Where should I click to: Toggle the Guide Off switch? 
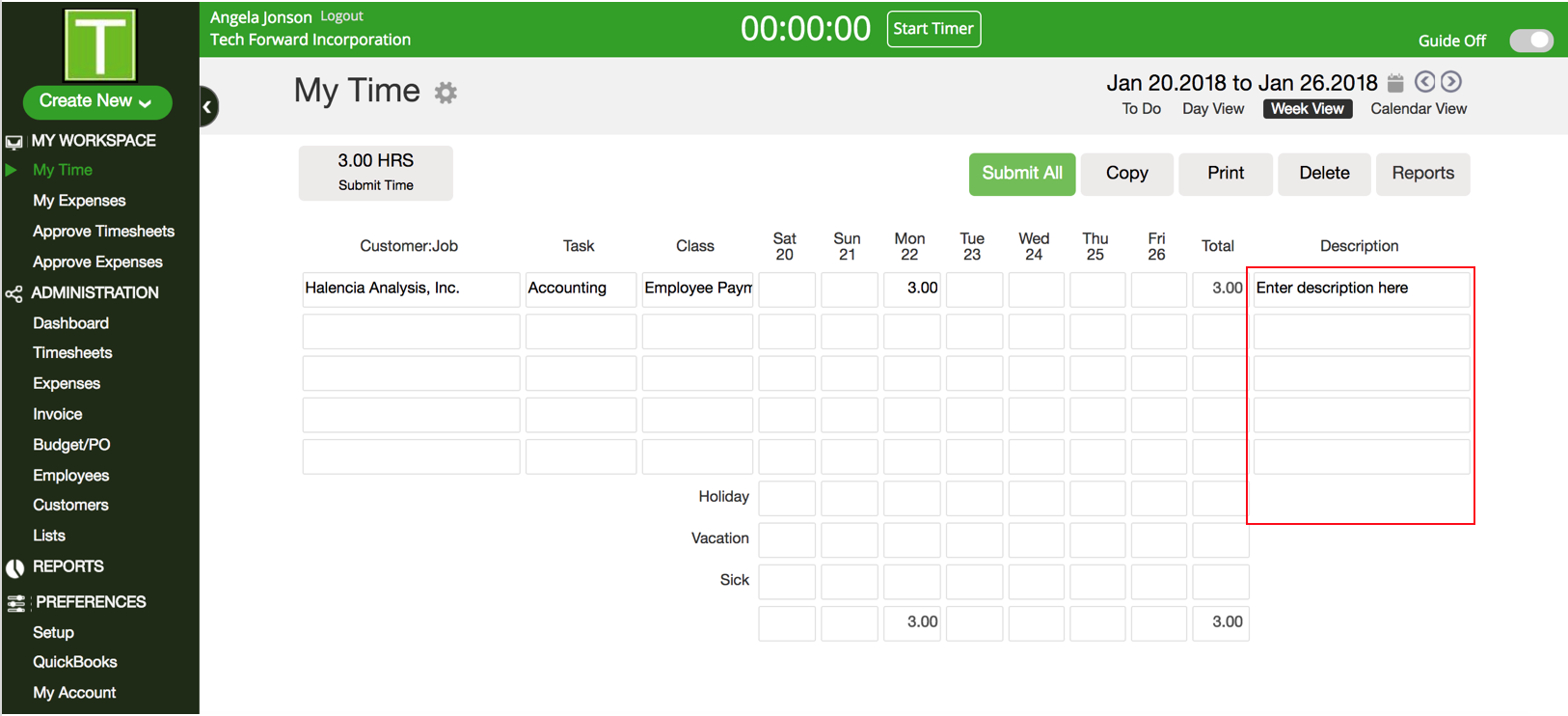1530,41
